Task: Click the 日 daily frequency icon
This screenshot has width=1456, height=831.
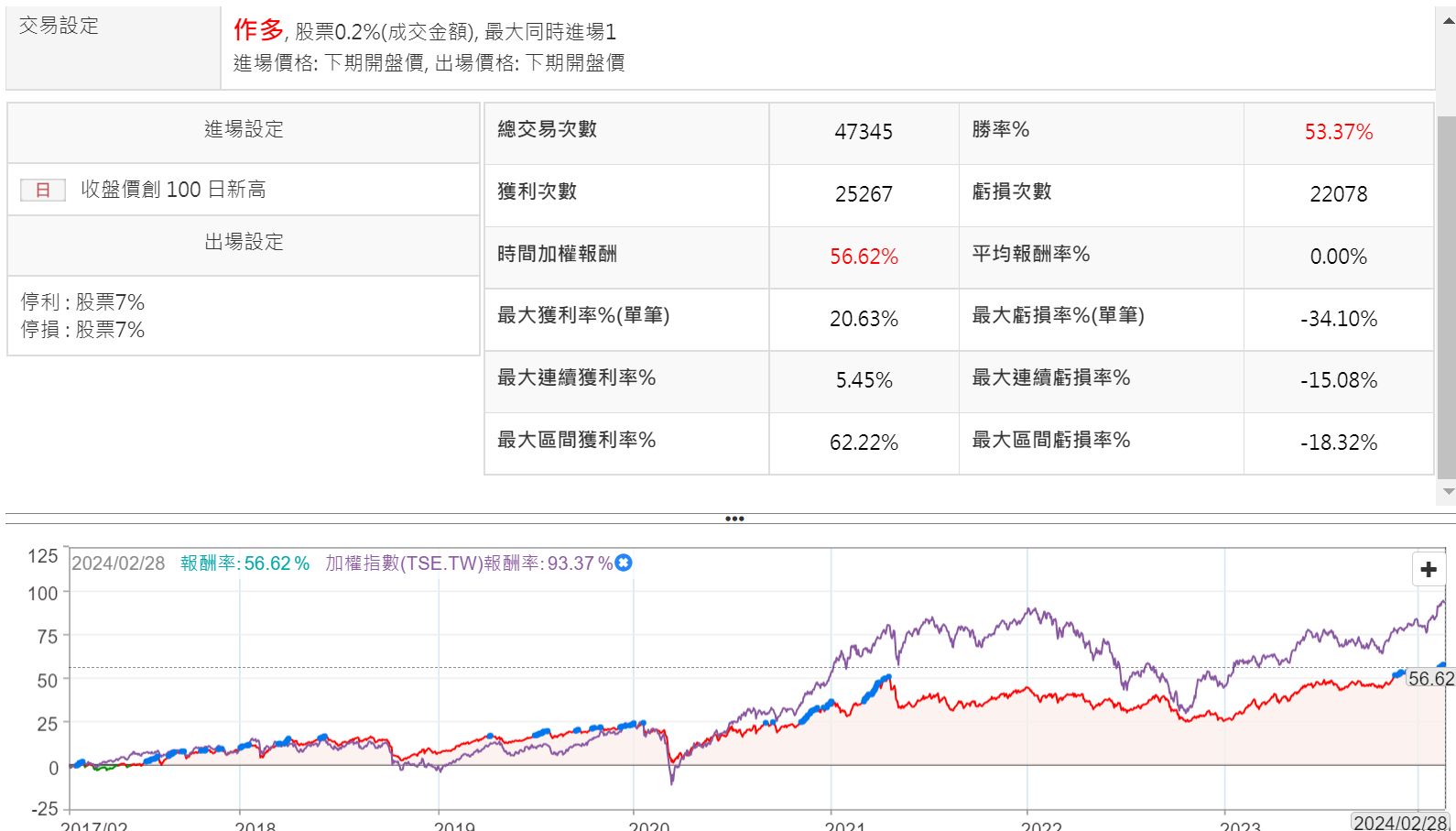Action: pyautogui.click(x=43, y=190)
